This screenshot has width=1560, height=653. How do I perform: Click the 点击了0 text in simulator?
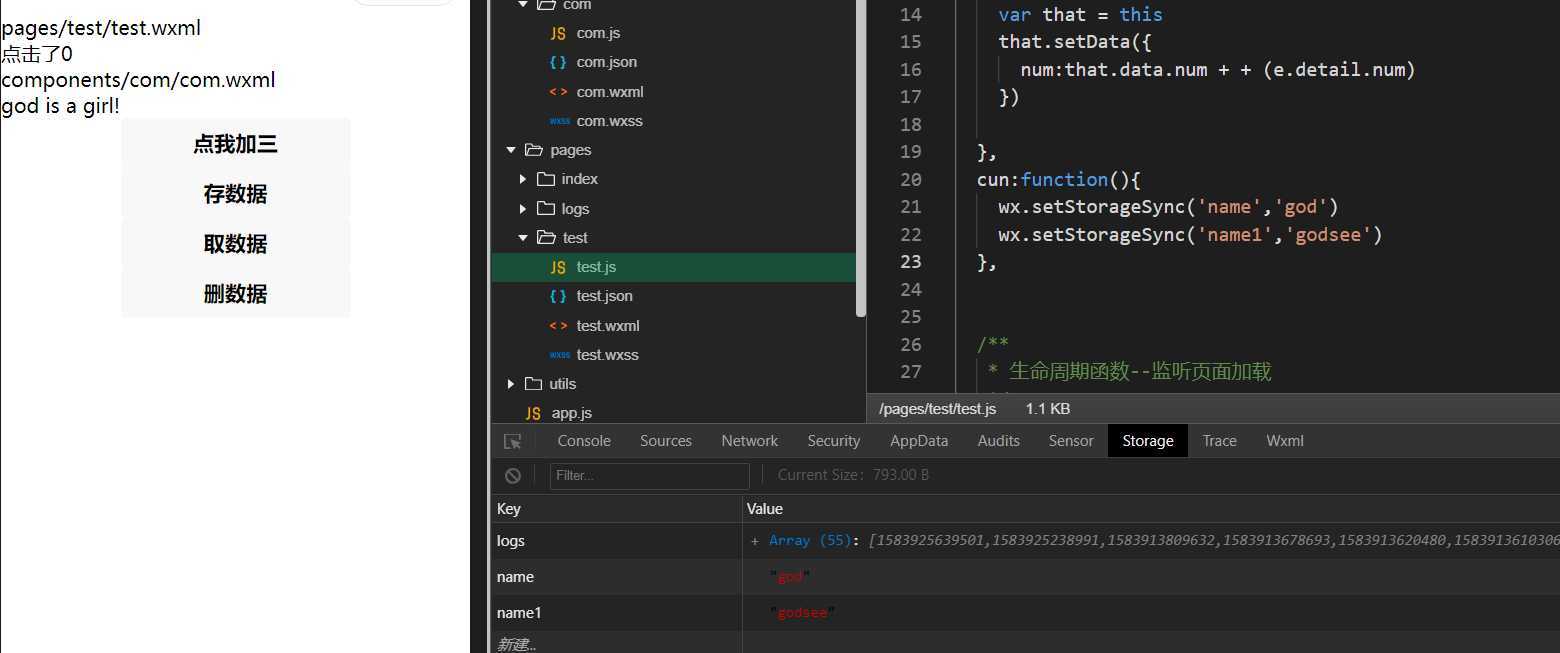tap(37, 54)
